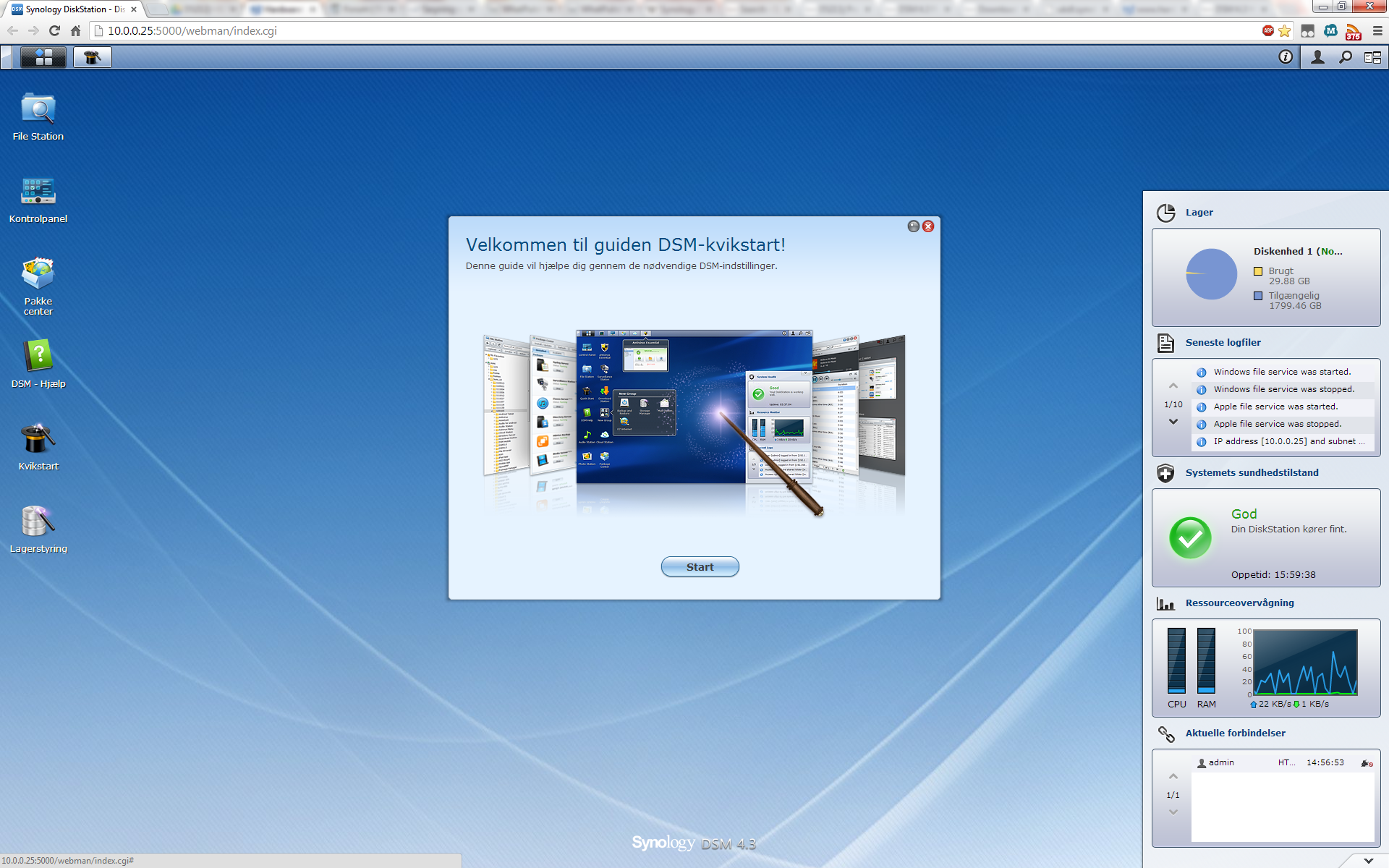Viewport: 1389px width, 868px height.
Task: Open the Ressourceovervågning title link
Action: click(x=1239, y=603)
